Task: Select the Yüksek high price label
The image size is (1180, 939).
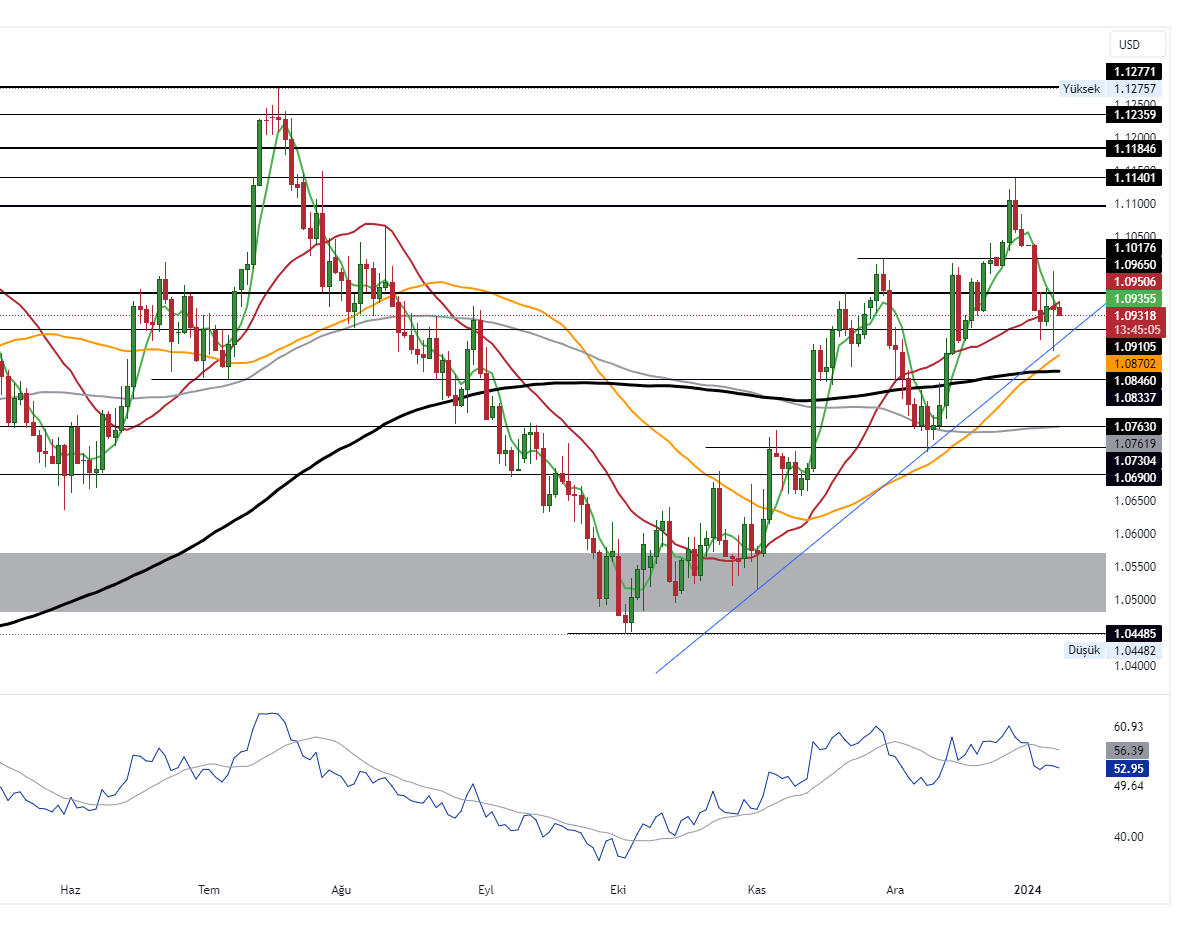Action: (1080, 89)
